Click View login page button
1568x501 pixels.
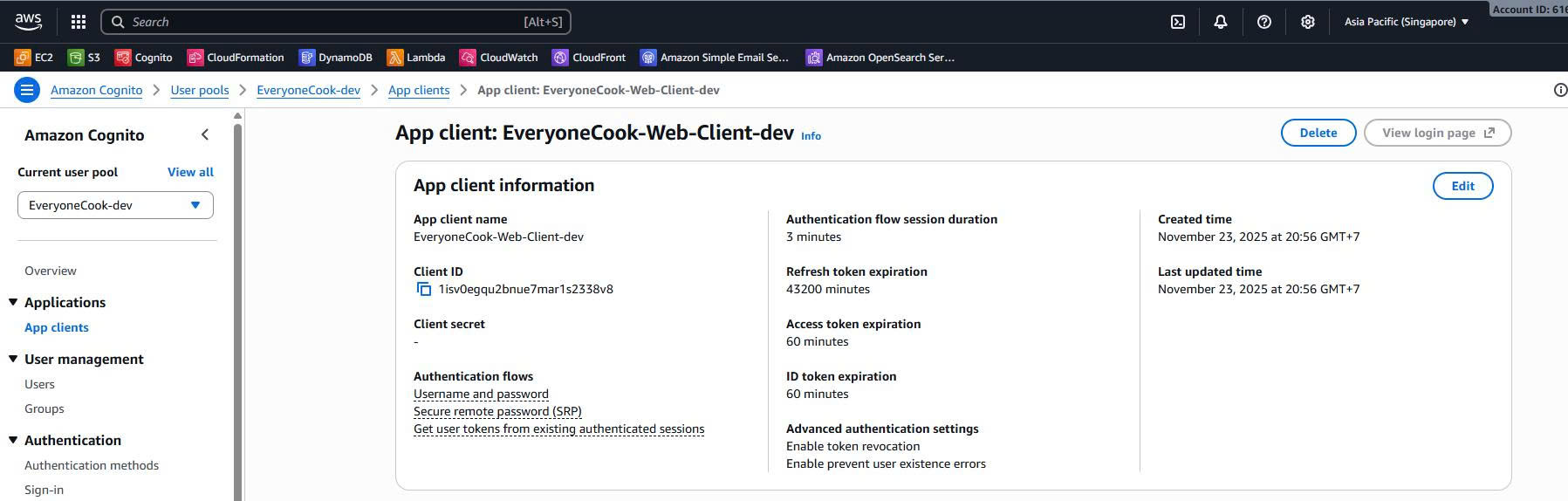[x=1437, y=133]
